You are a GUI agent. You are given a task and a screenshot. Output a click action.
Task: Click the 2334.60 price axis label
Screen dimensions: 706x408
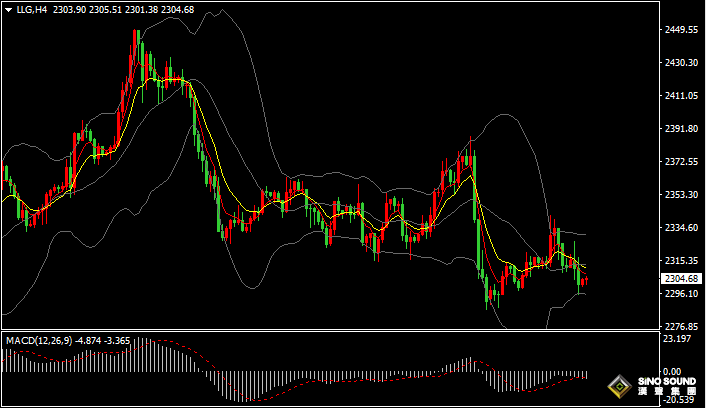tap(680, 228)
